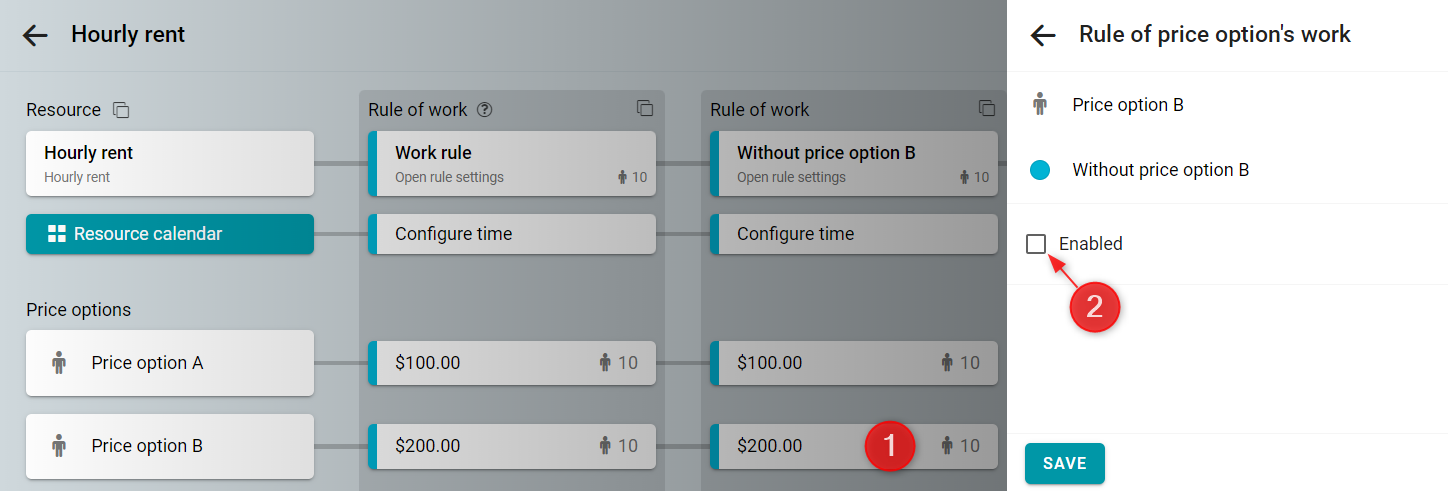
Task: Open Configure time under Without price option B
Action: [x=854, y=234]
